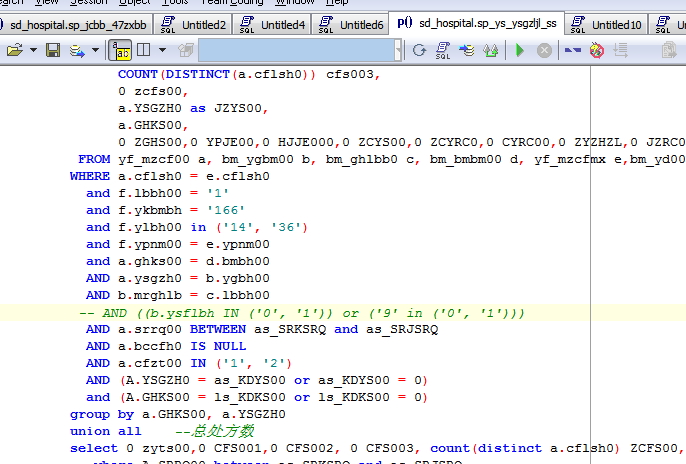This screenshot has width=686, height=464.
Task: Click the grayed step lines icon
Action: tap(620, 50)
